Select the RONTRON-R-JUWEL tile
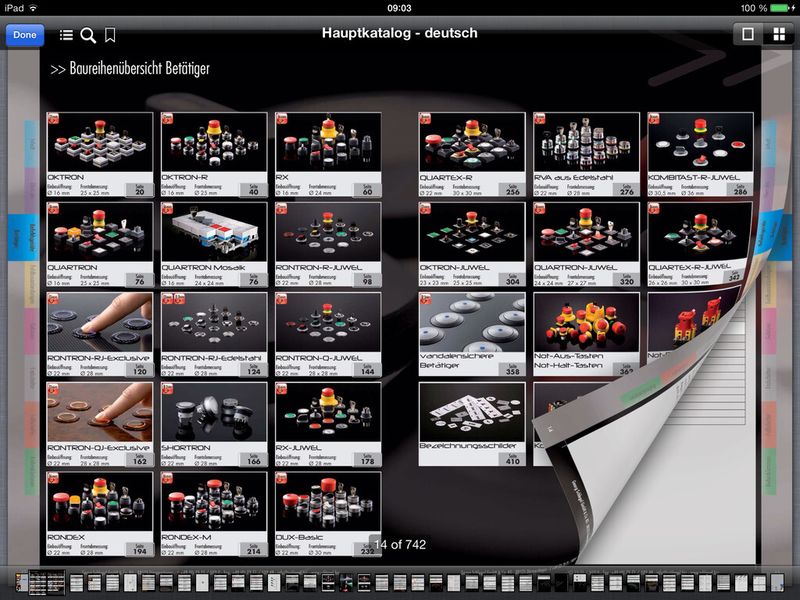 coord(328,244)
